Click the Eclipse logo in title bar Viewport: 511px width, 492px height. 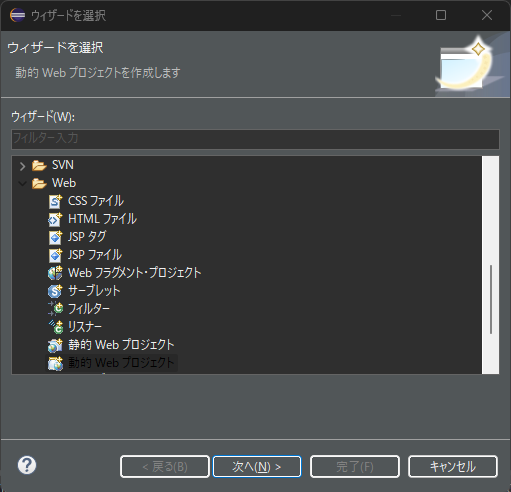pos(17,15)
